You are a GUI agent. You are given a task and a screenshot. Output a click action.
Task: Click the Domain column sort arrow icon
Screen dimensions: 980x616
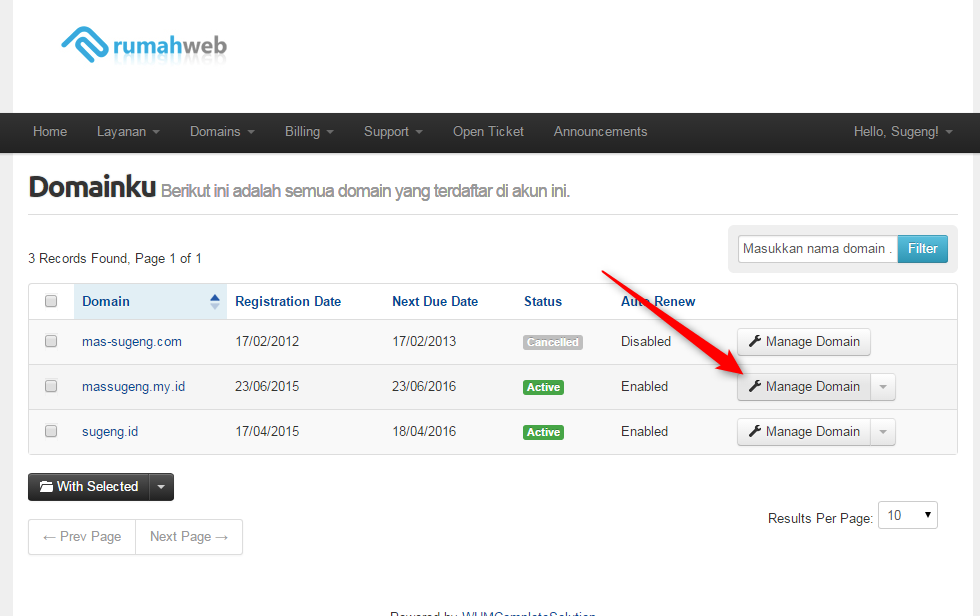[x=215, y=302]
